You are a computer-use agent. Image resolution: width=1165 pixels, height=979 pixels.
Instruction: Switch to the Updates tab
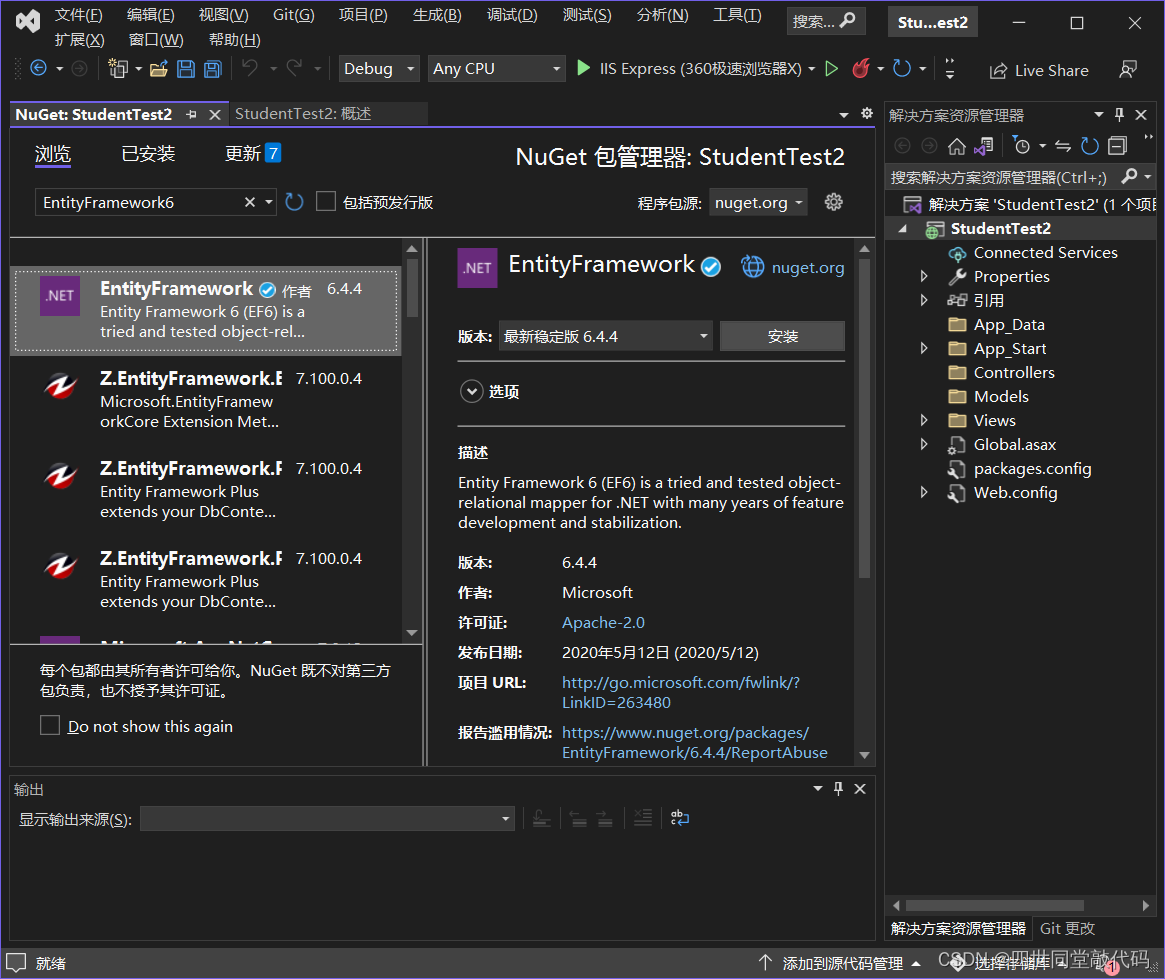pyautogui.click(x=253, y=154)
